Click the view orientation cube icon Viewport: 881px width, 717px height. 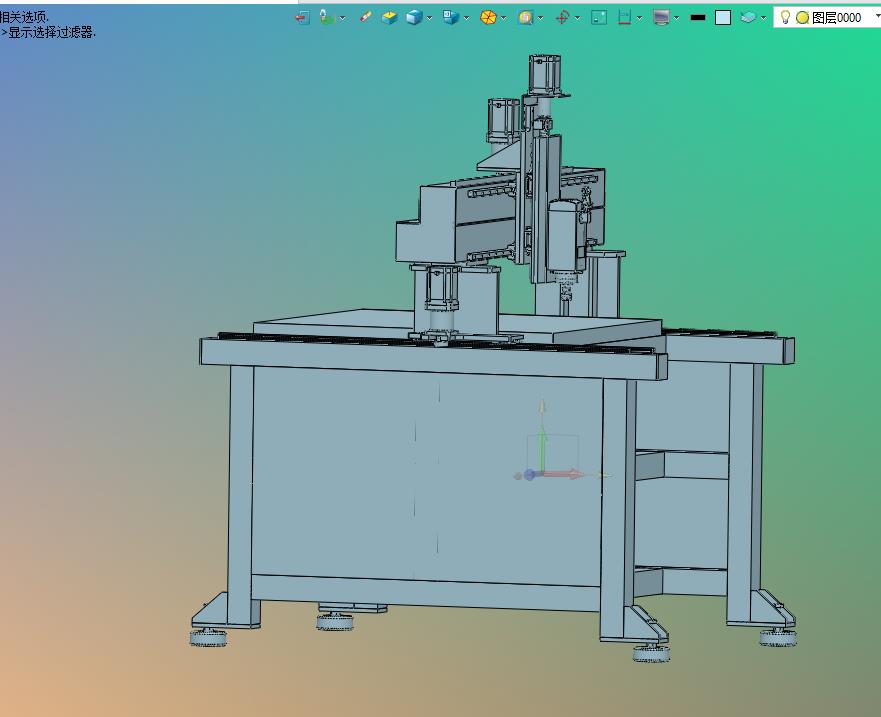click(x=451, y=17)
